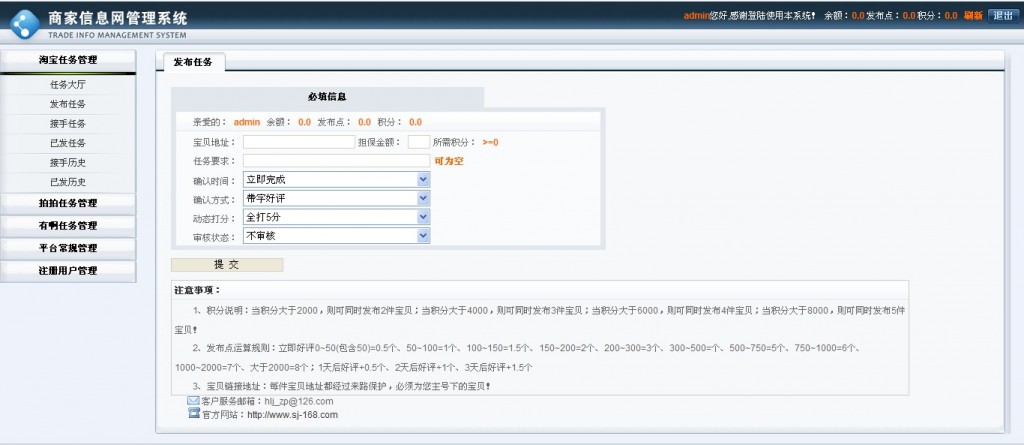Image resolution: width=1024 pixels, height=445 pixels.
Task: Click the orange 可为空 hint text
Action: (x=449, y=161)
